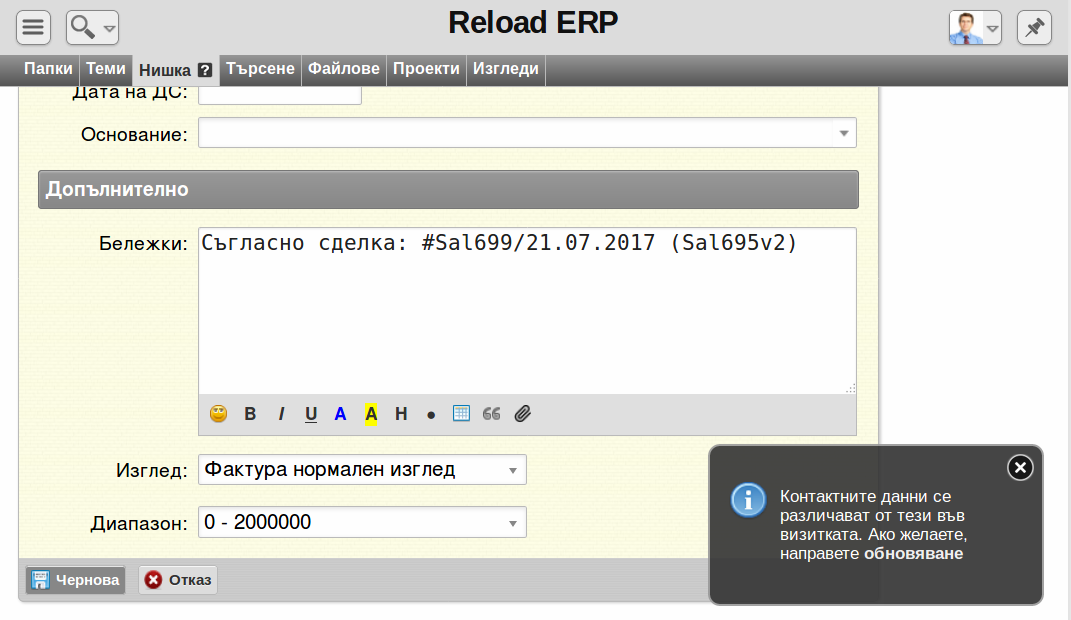Insert an emoticon via smiley icon
This screenshot has width=1071, height=620.
click(219, 414)
